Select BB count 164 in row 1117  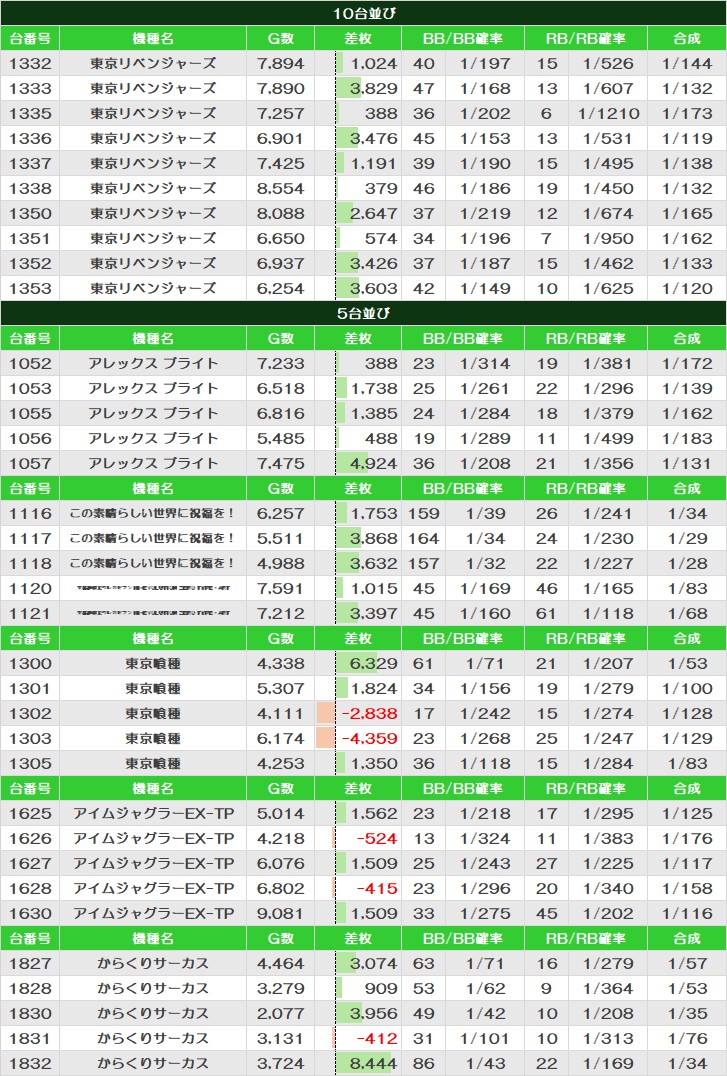coord(424,539)
